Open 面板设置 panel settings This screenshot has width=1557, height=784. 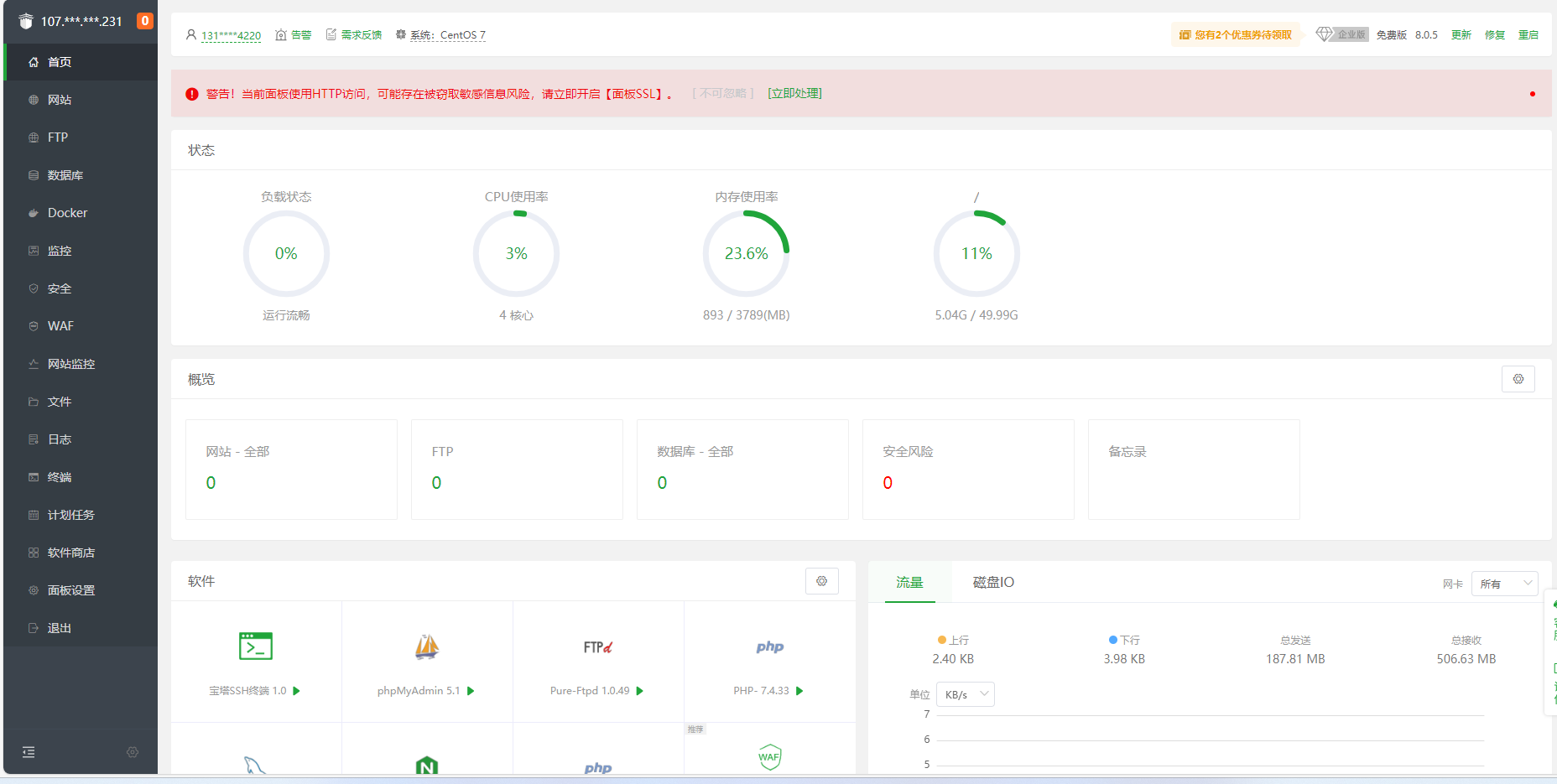(x=81, y=590)
